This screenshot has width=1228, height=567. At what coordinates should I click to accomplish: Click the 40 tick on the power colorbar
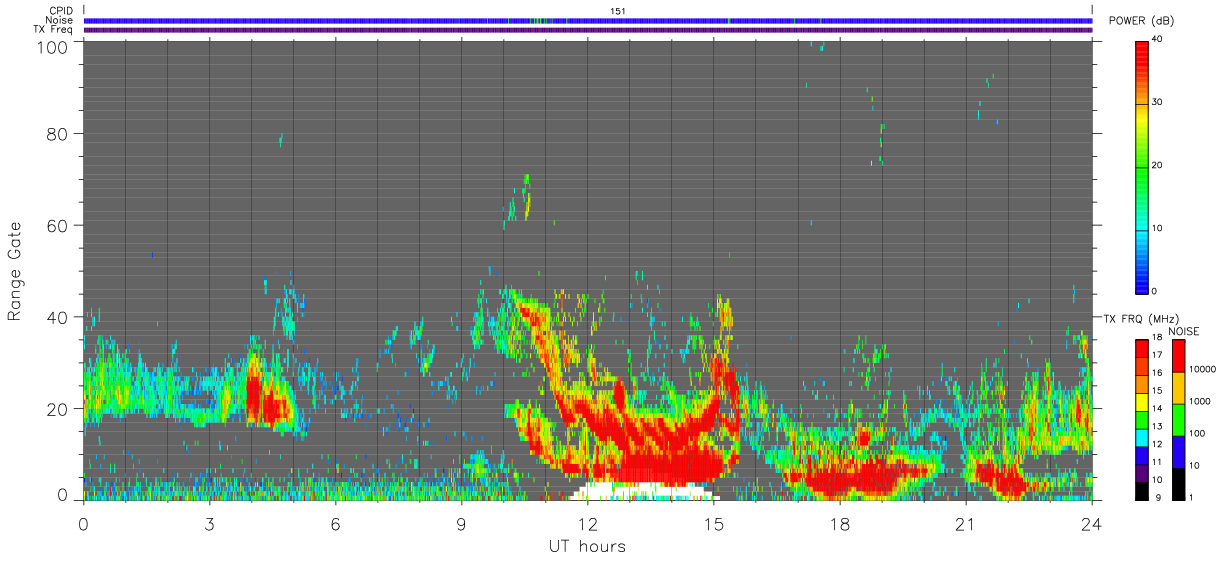point(1157,39)
